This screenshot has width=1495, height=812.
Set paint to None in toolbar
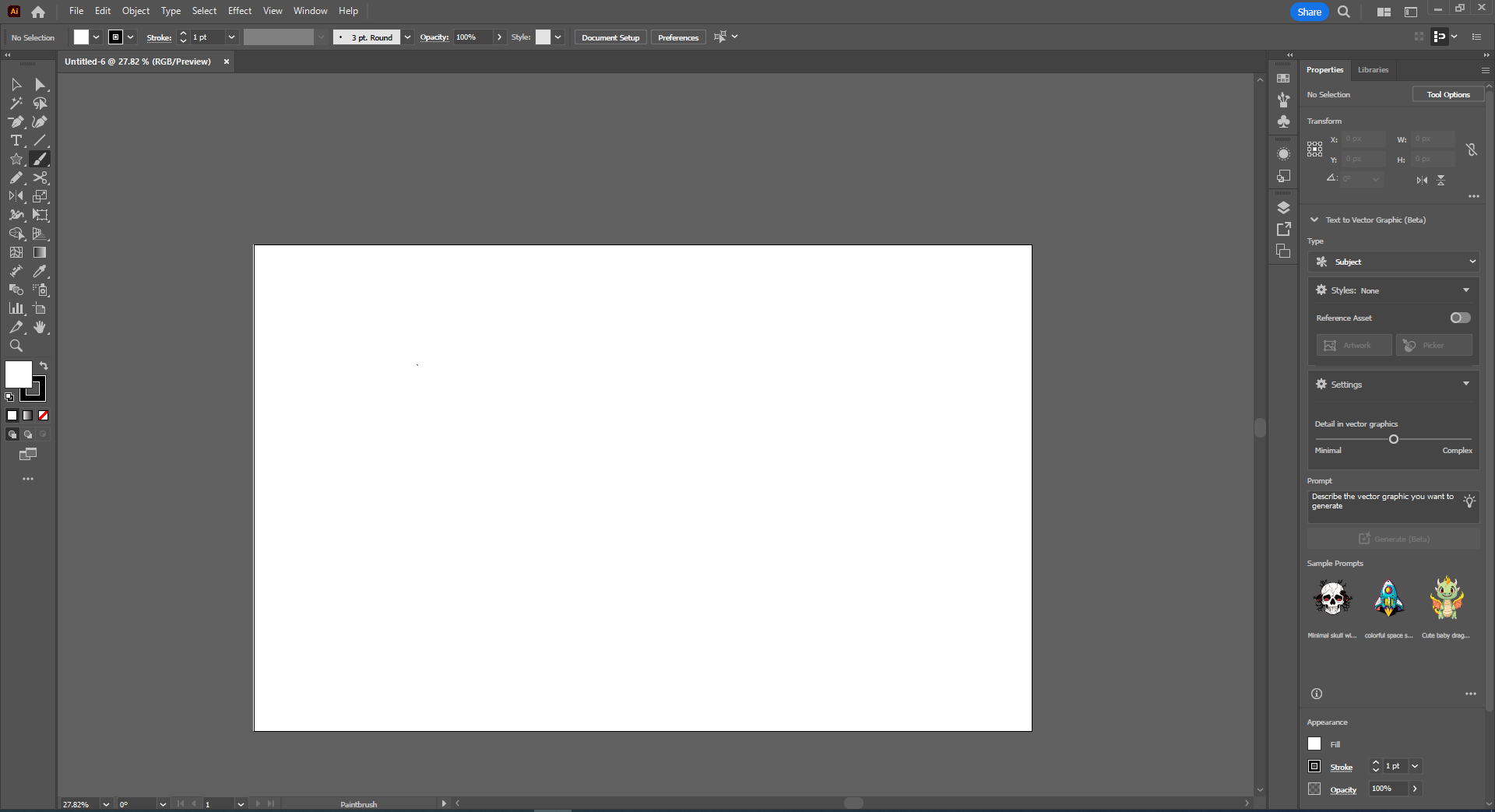coord(44,416)
